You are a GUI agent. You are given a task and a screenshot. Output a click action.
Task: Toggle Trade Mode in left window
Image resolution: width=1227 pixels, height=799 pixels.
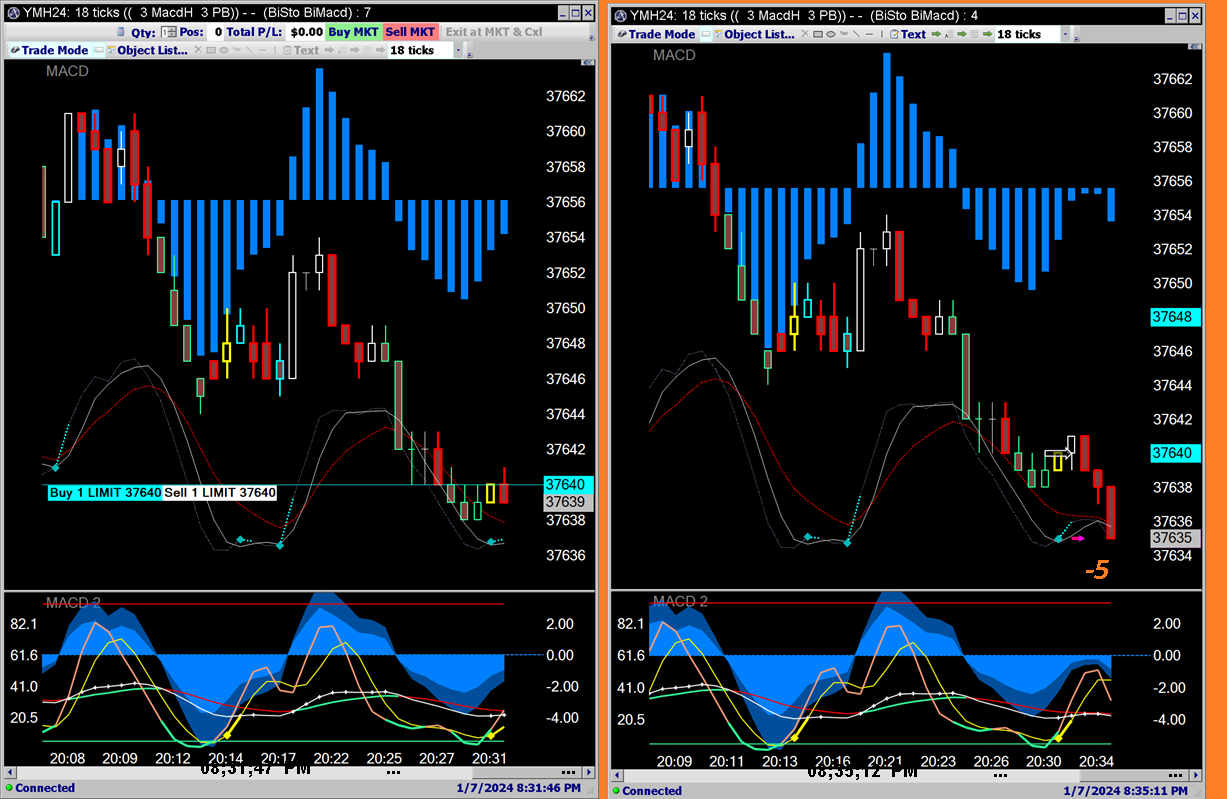tap(50, 50)
